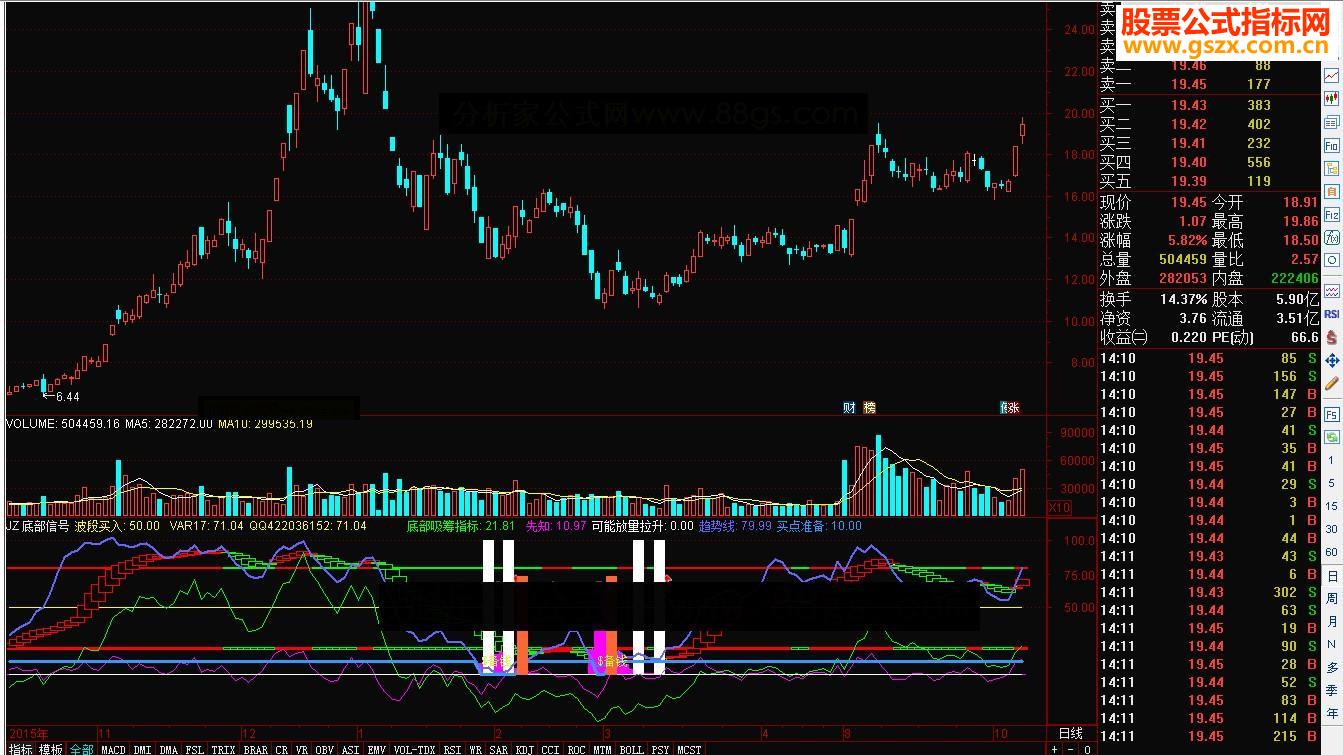
Task: Switch to MACD indicator
Action: [x=114, y=748]
